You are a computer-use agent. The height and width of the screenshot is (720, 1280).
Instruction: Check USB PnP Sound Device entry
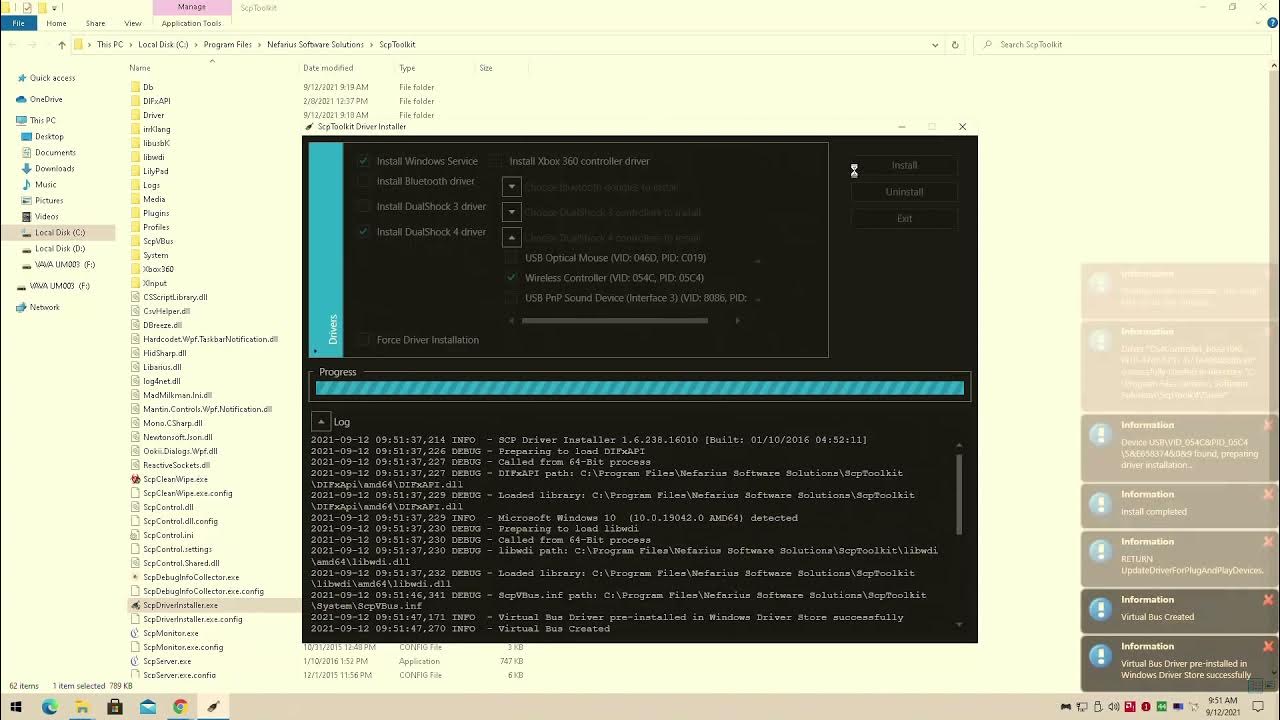(x=513, y=298)
